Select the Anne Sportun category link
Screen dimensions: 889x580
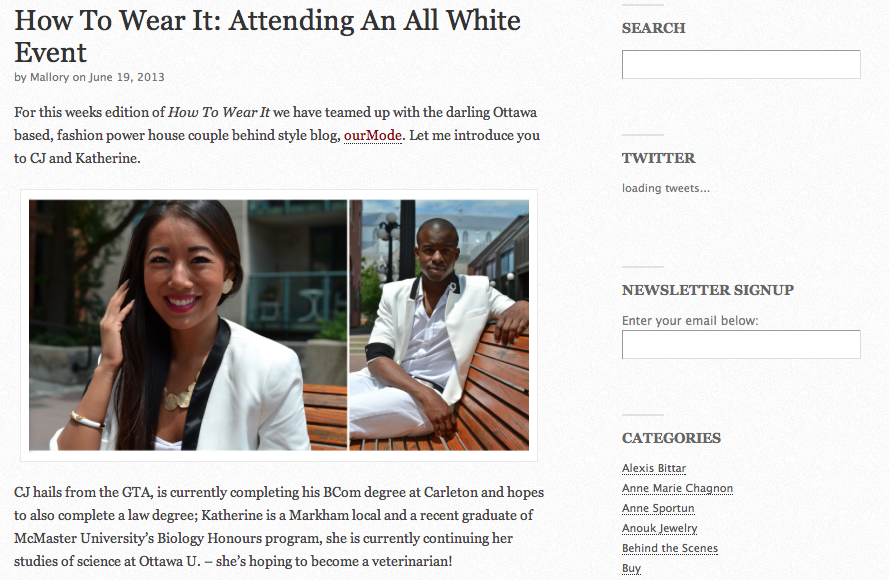658,508
